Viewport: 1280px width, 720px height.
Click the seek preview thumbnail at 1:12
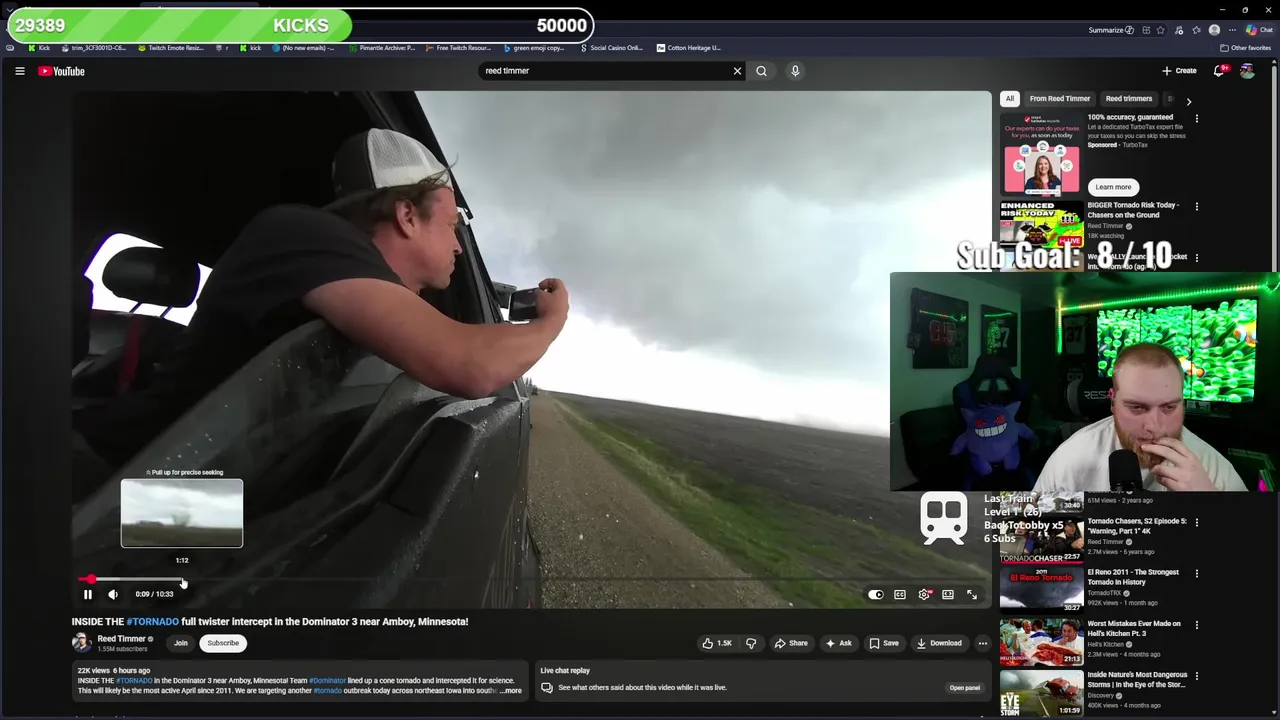[182, 513]
